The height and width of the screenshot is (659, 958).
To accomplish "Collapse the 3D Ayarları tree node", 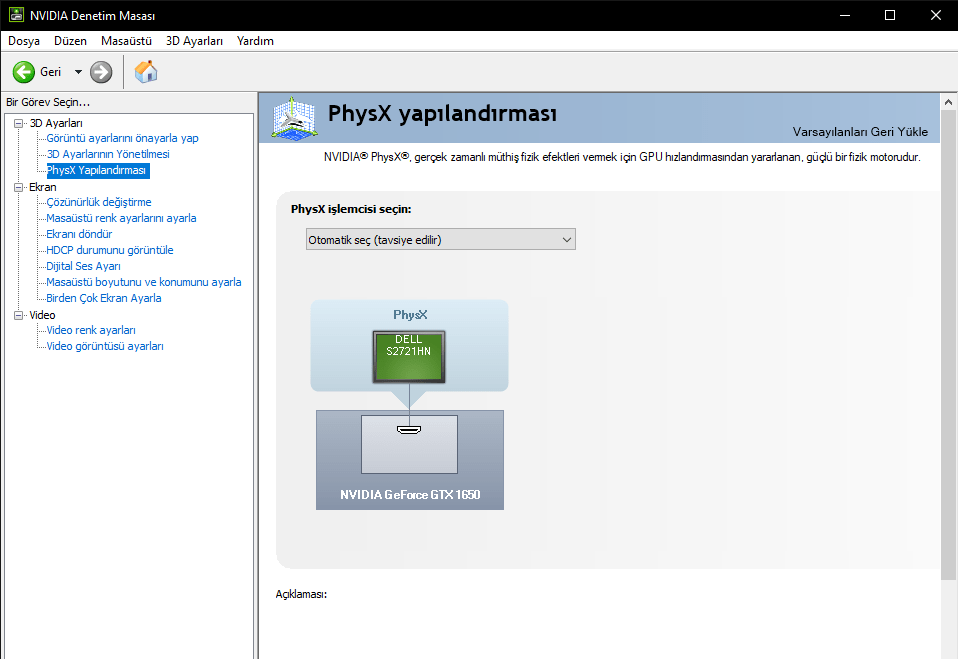I will coord(18,123).
